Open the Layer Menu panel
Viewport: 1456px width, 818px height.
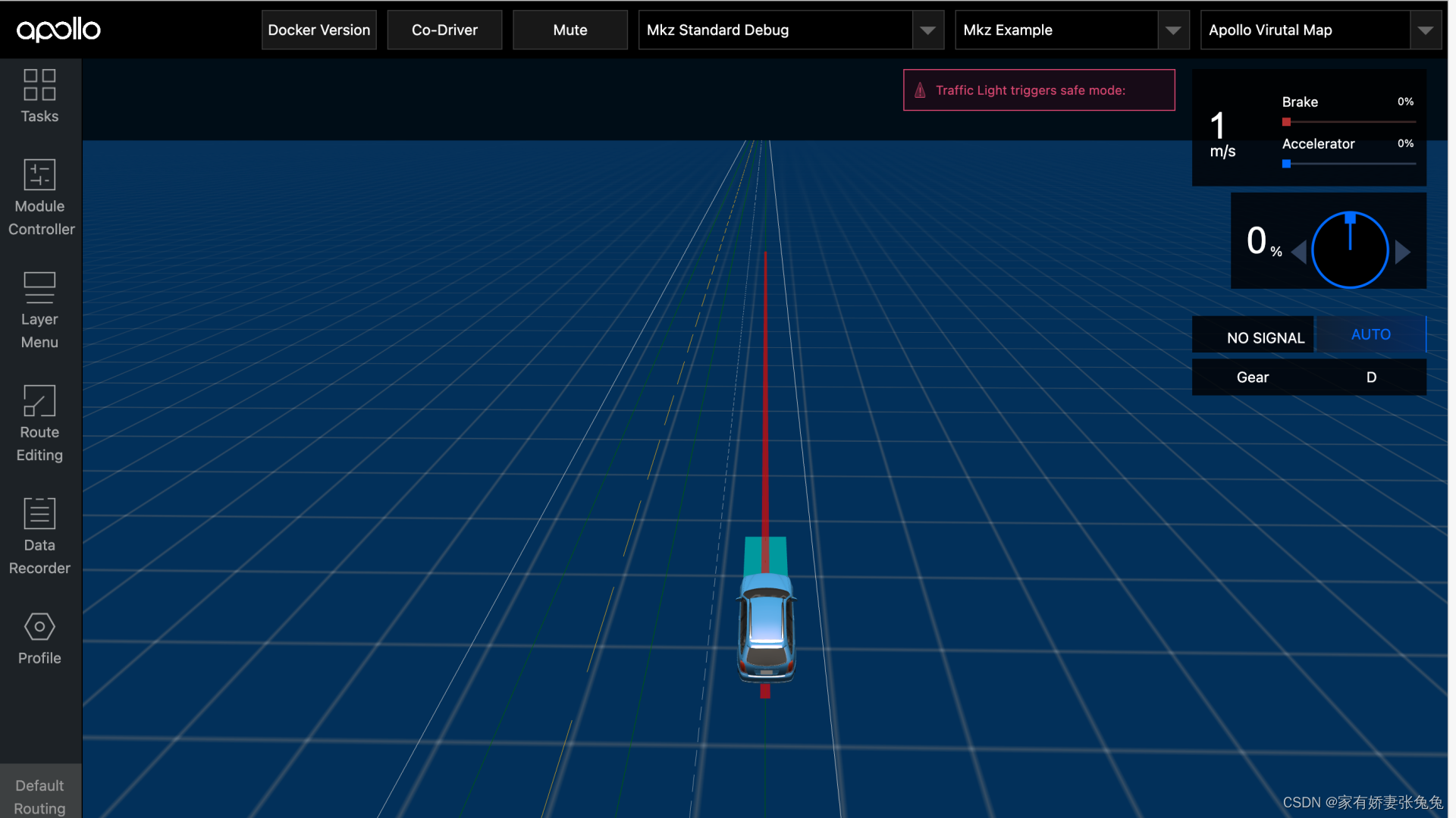(39, 310)
